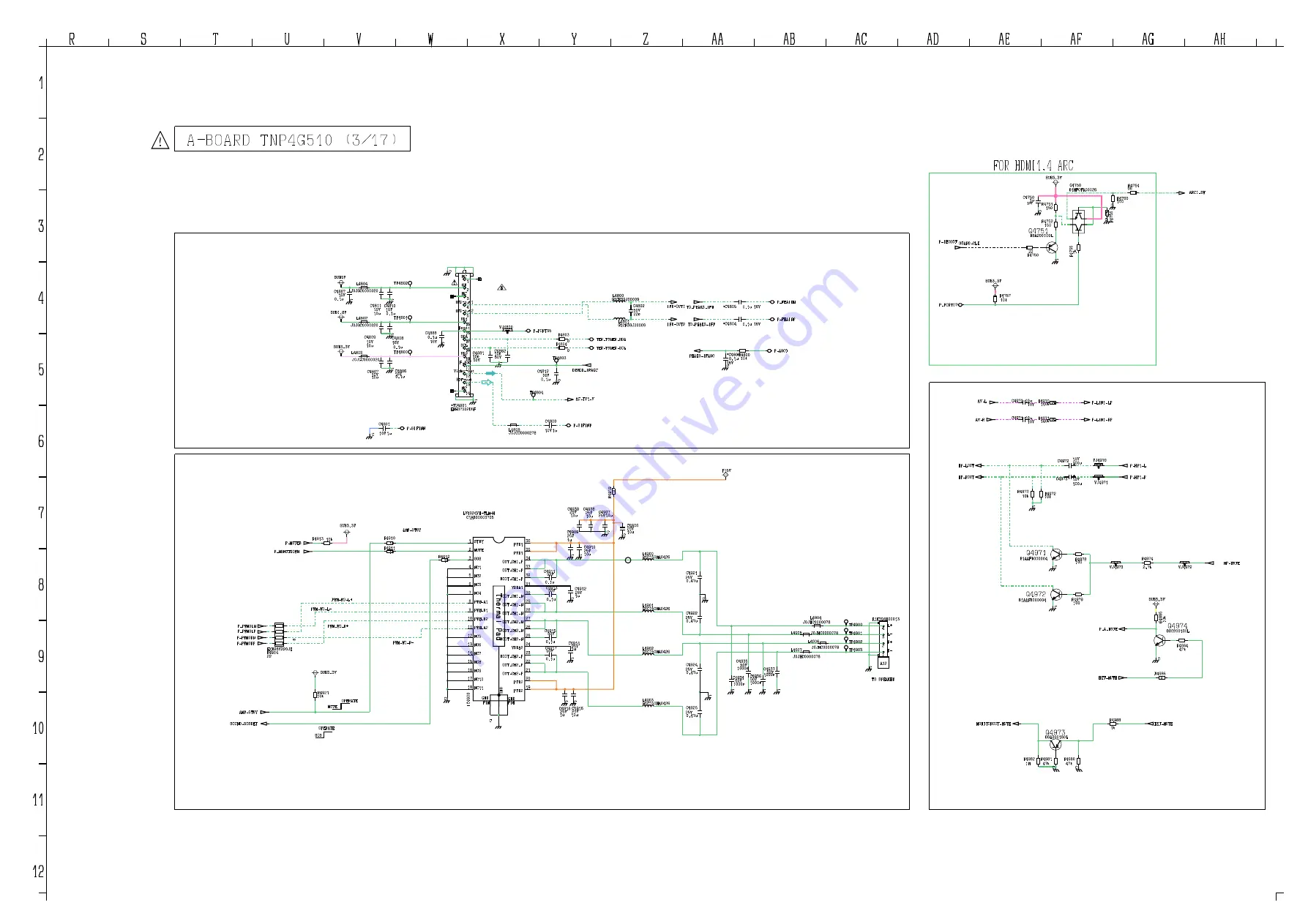Click the Thermal Pad label on the amplifier IC
Screen dimensions: 1308x924
pos(499,616)
